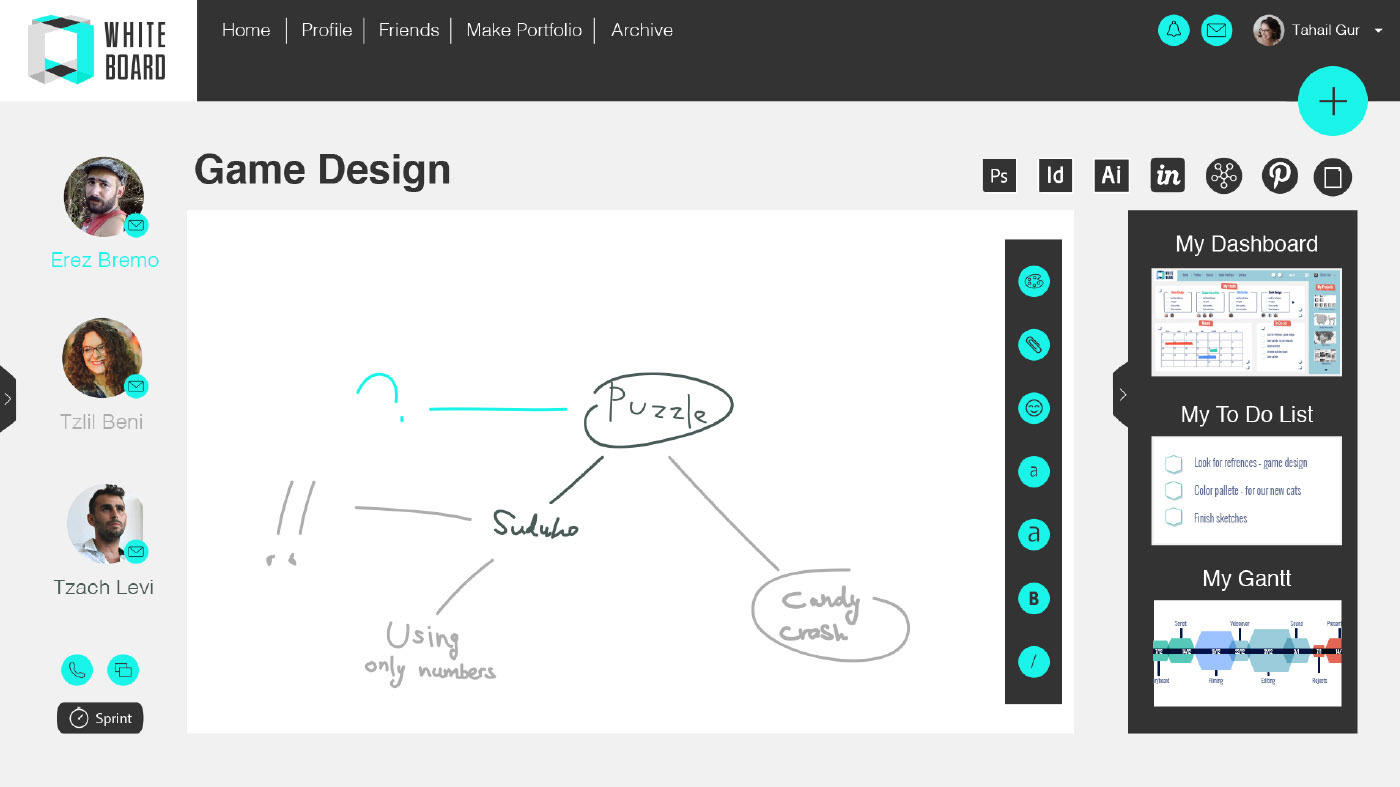The image size is (1400, 787).
Task: Tick the 'Color pallete' to-do checkbox
Action: (x=1174, y=491)
